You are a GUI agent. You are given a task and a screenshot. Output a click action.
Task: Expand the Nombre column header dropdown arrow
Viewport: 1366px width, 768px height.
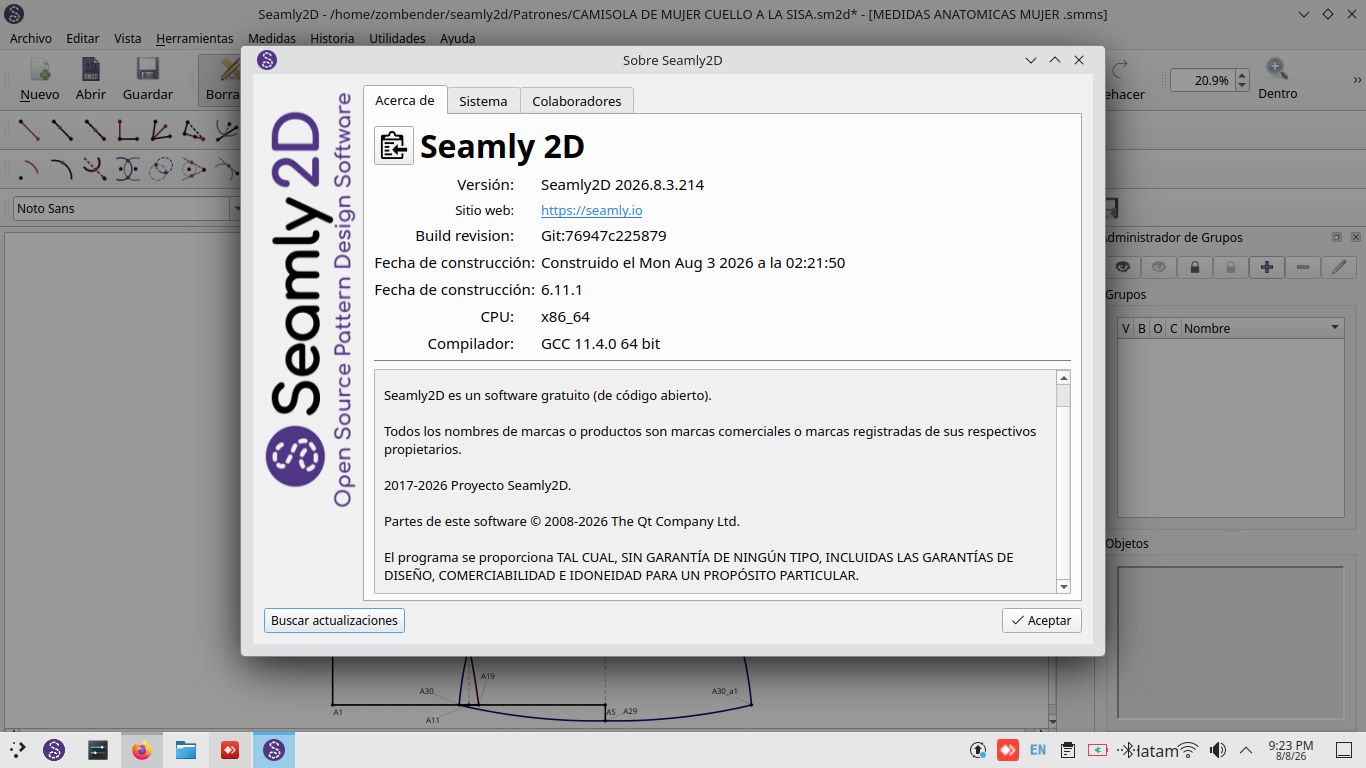point(1334,328)
